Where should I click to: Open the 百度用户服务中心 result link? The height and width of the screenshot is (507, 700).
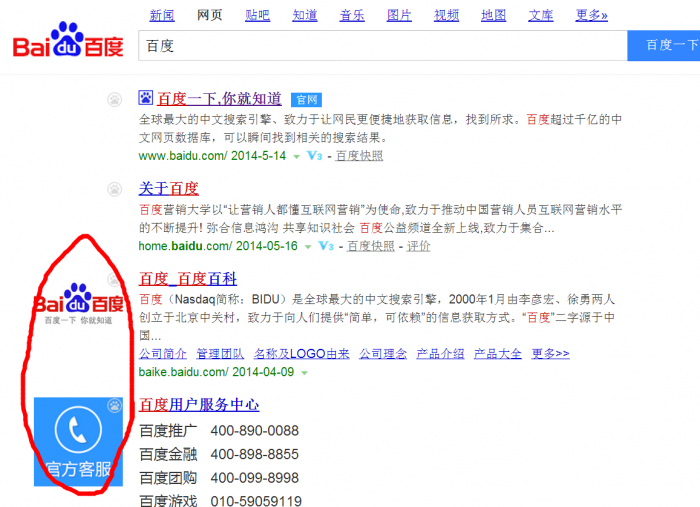pyautogui.click(x=199, y=405)
